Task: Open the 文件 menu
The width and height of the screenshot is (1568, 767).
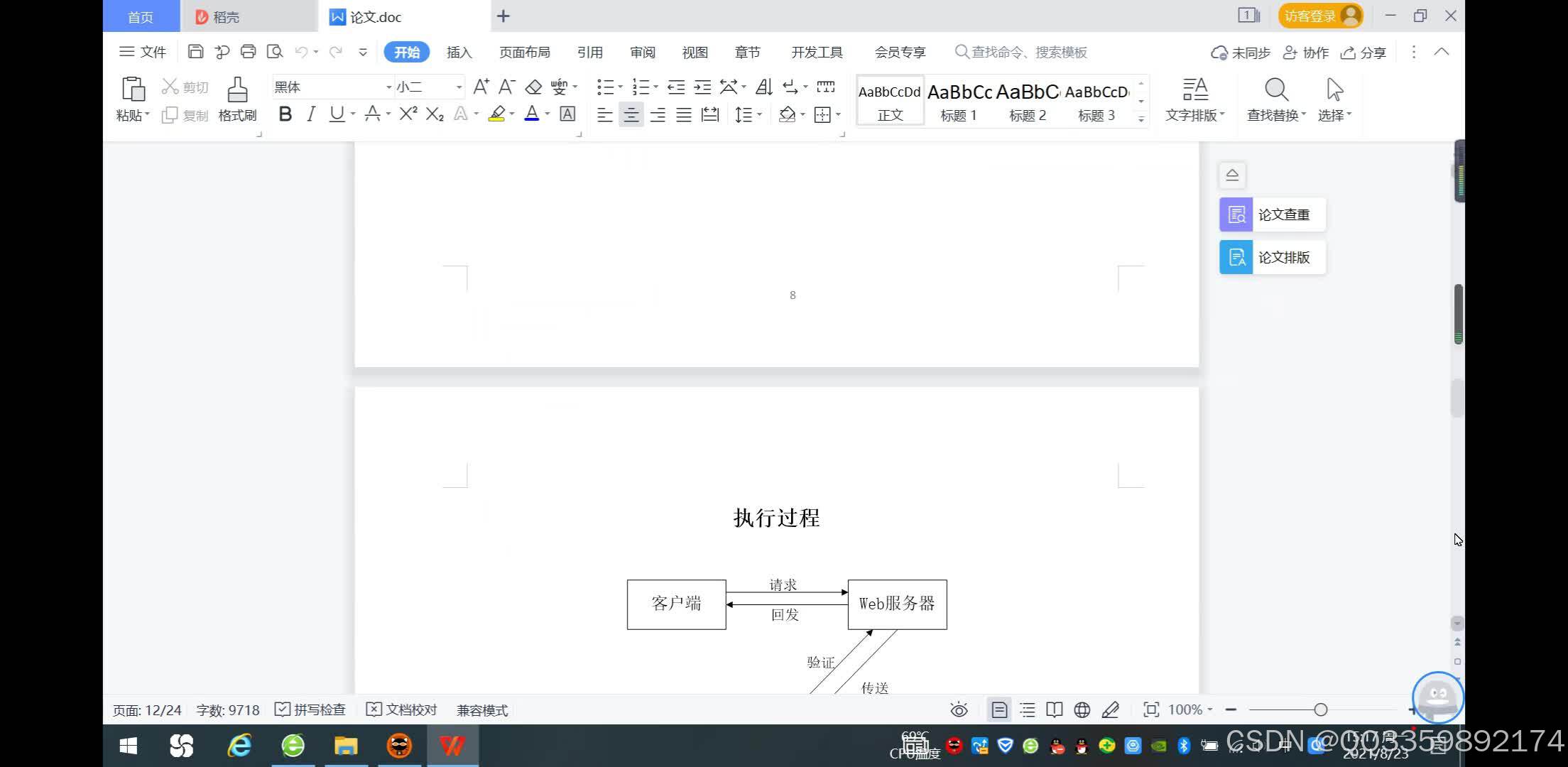Action: pyautogui.click(x=143, y=52)
